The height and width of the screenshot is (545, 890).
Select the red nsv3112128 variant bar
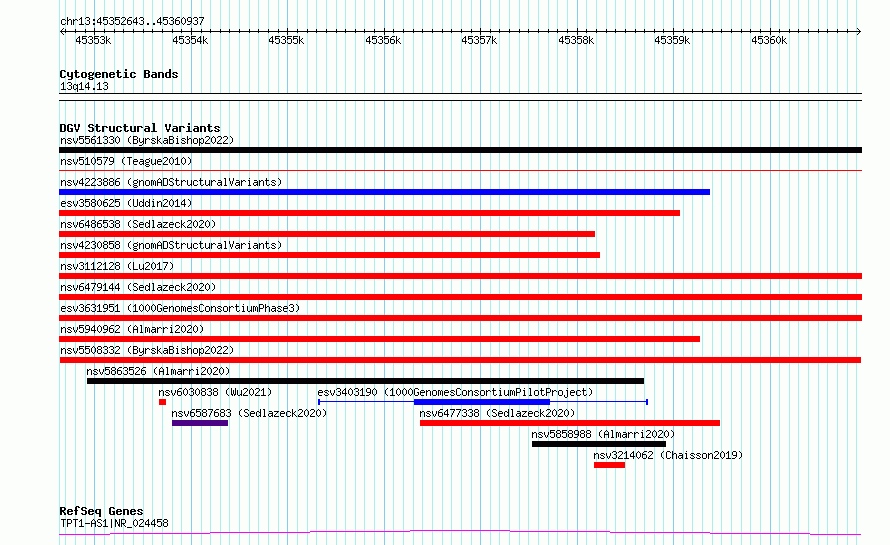(460, 276)
